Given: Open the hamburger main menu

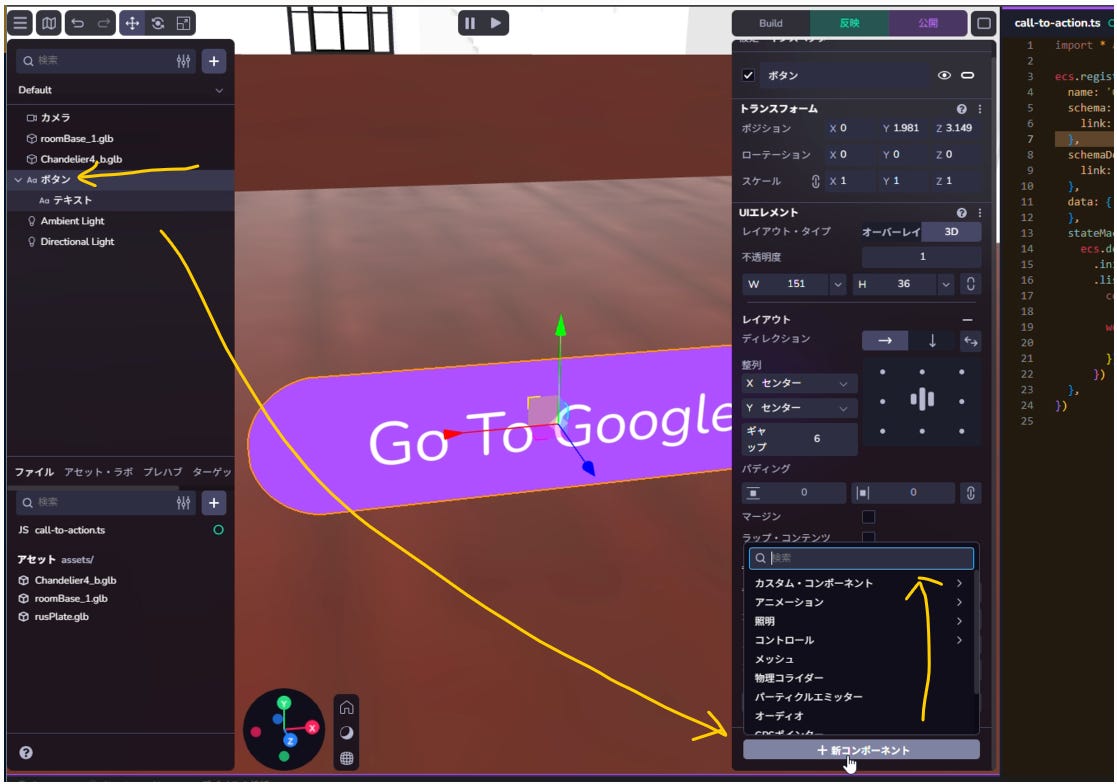Looking at the screenshot, I should click(21, 23).
